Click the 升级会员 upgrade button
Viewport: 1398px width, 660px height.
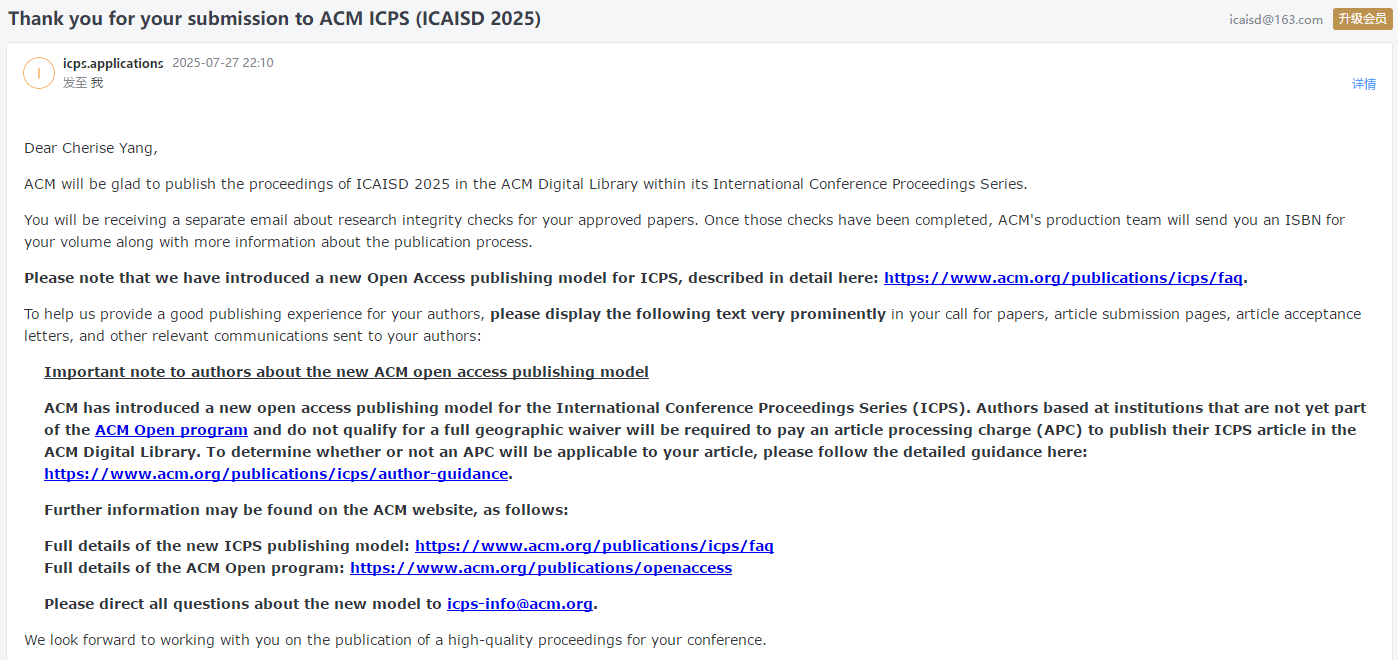[x=1361, y=19]
